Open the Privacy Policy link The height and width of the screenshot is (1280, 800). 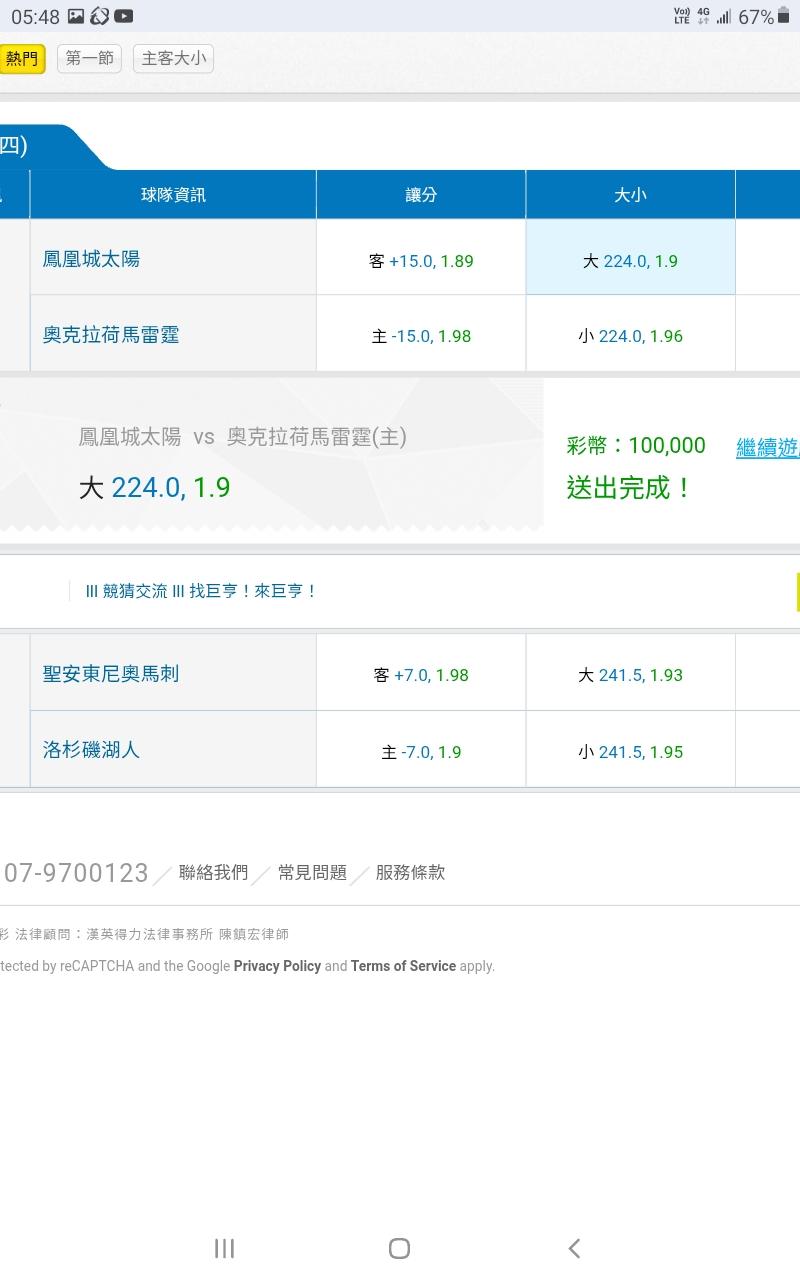tap(277, 966)
